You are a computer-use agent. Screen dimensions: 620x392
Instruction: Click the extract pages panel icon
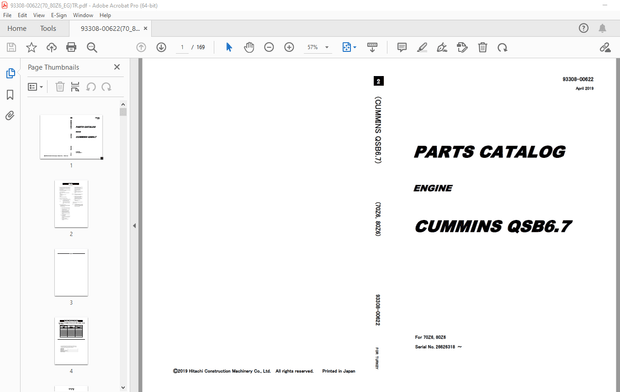point(75,87)
